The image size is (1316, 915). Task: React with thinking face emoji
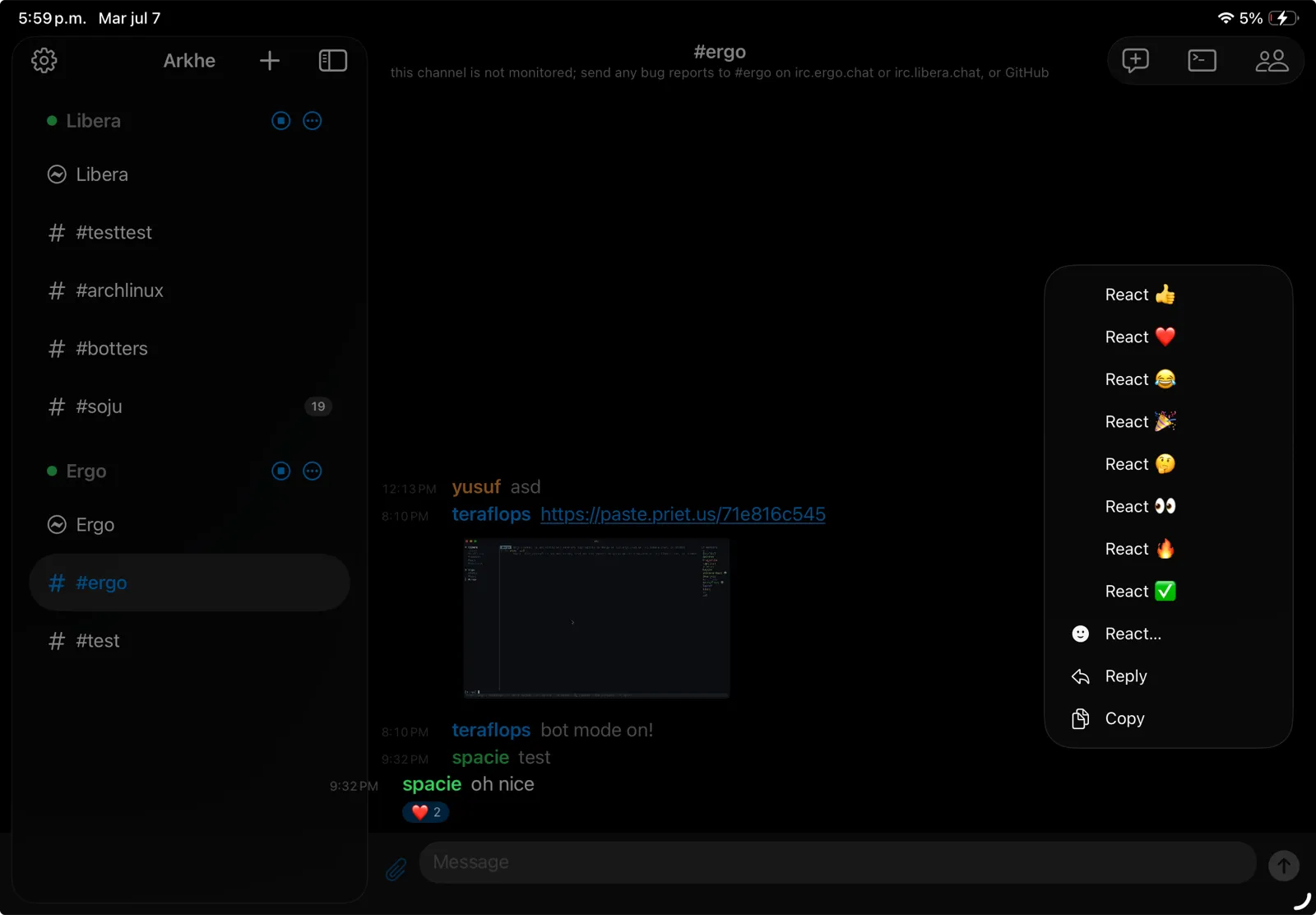coord(1168,464)
